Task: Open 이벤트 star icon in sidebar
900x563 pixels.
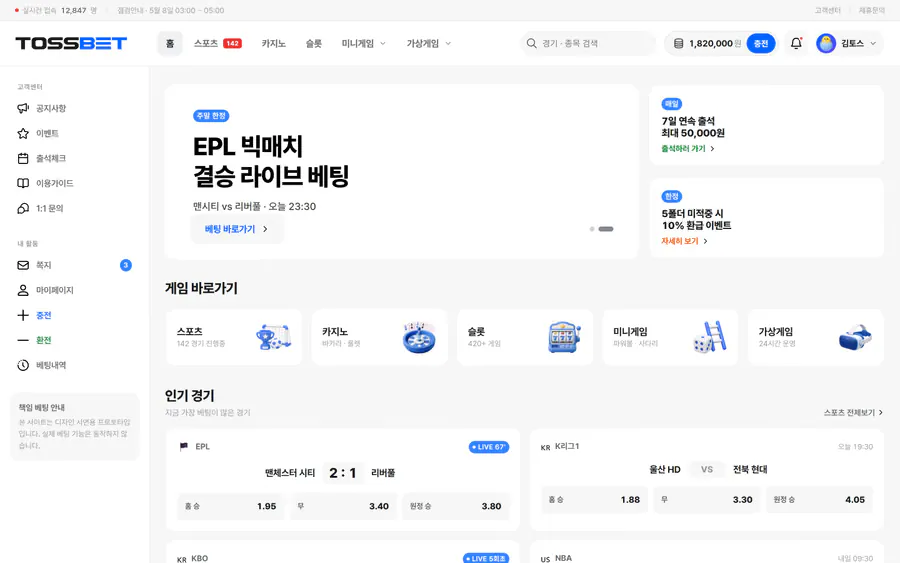Action: [23, 133]
